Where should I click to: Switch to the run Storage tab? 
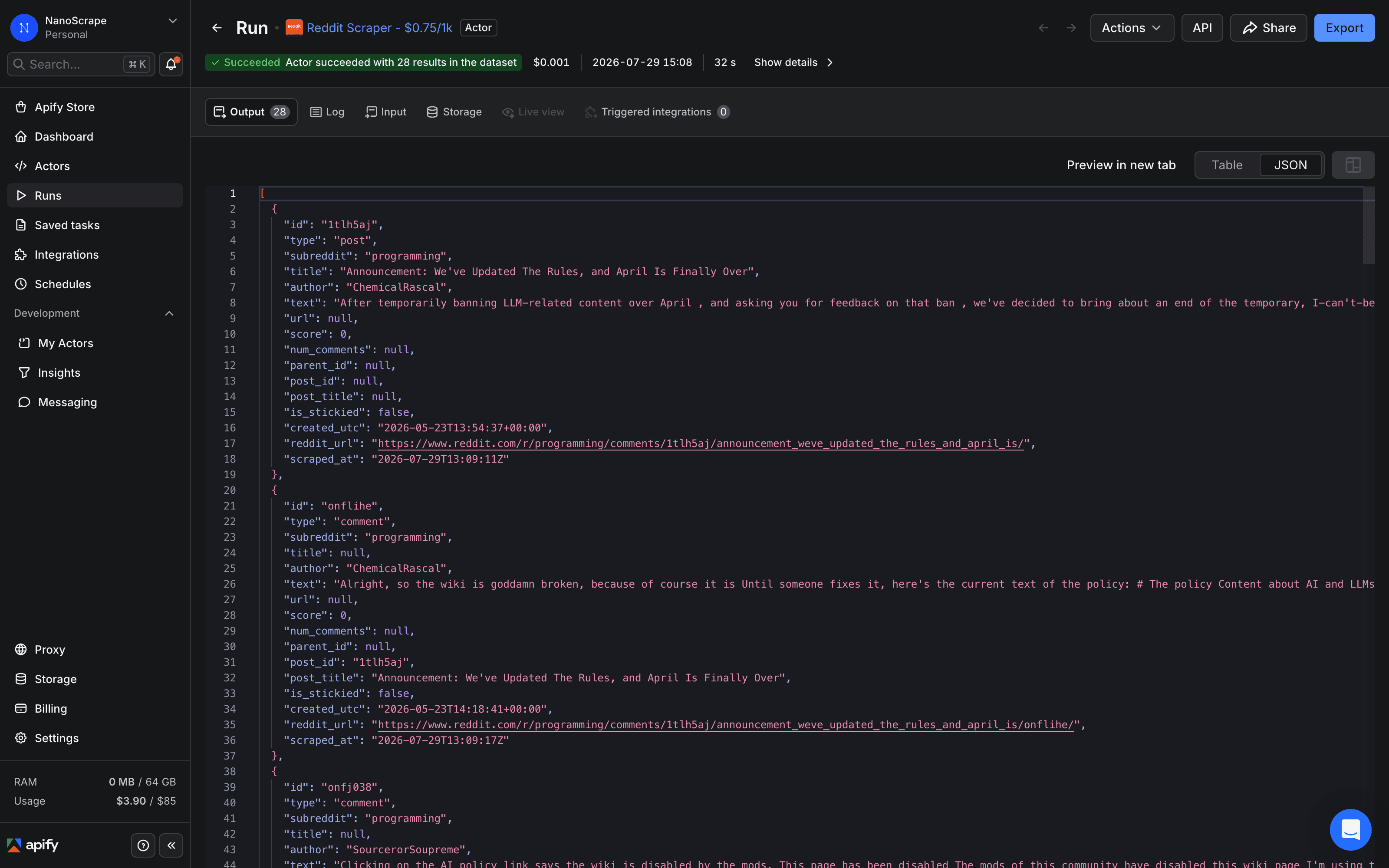[454, 112]
